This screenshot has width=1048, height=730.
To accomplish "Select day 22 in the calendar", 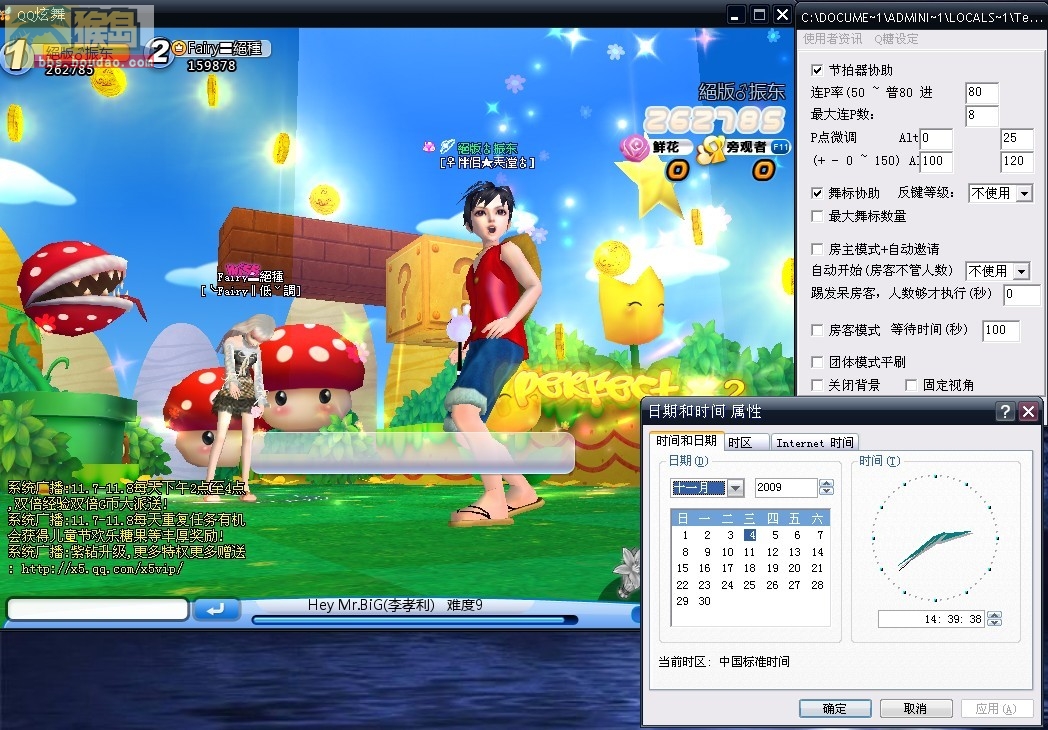I will pyautogui.click(x=682, y=585).
